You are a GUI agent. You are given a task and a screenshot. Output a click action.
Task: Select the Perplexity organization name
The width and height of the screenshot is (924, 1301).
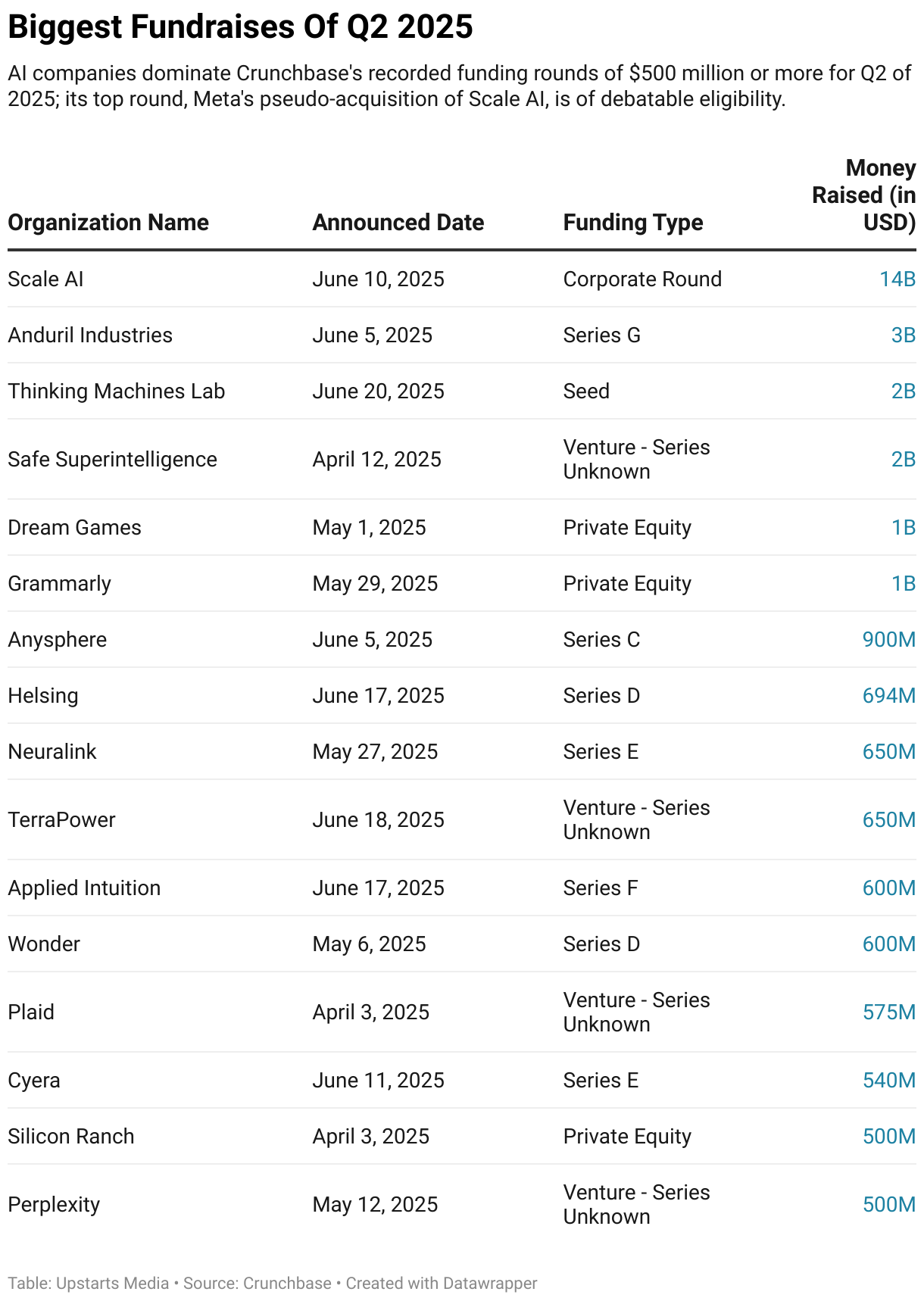tap(54, 1205)
